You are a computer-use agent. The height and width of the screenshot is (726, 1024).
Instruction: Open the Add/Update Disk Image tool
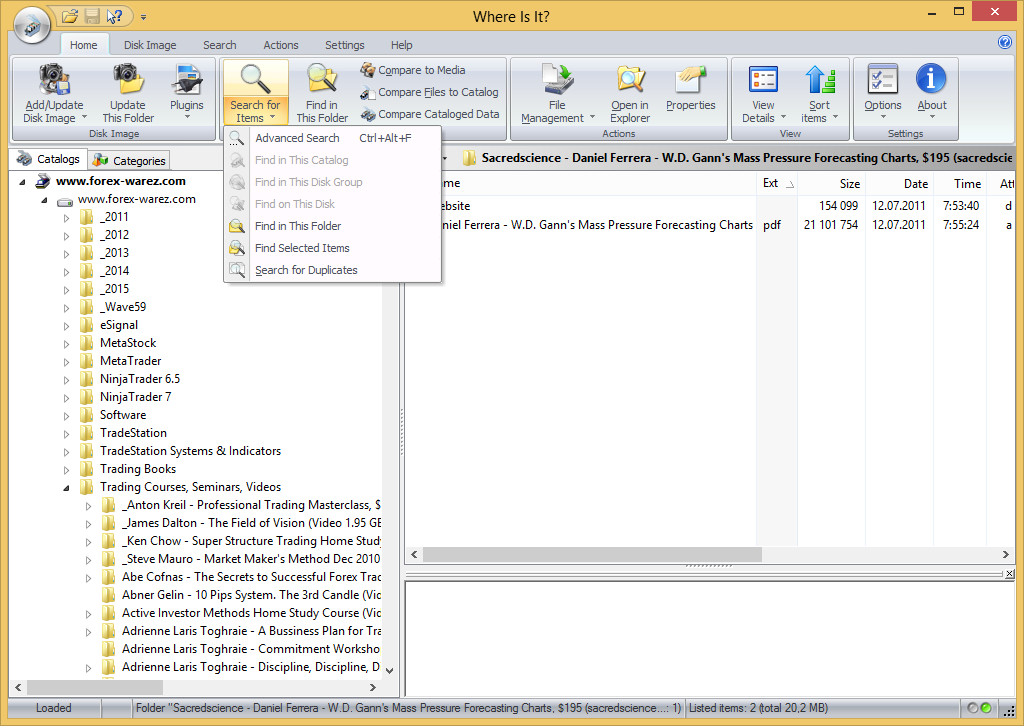[53, 95]
